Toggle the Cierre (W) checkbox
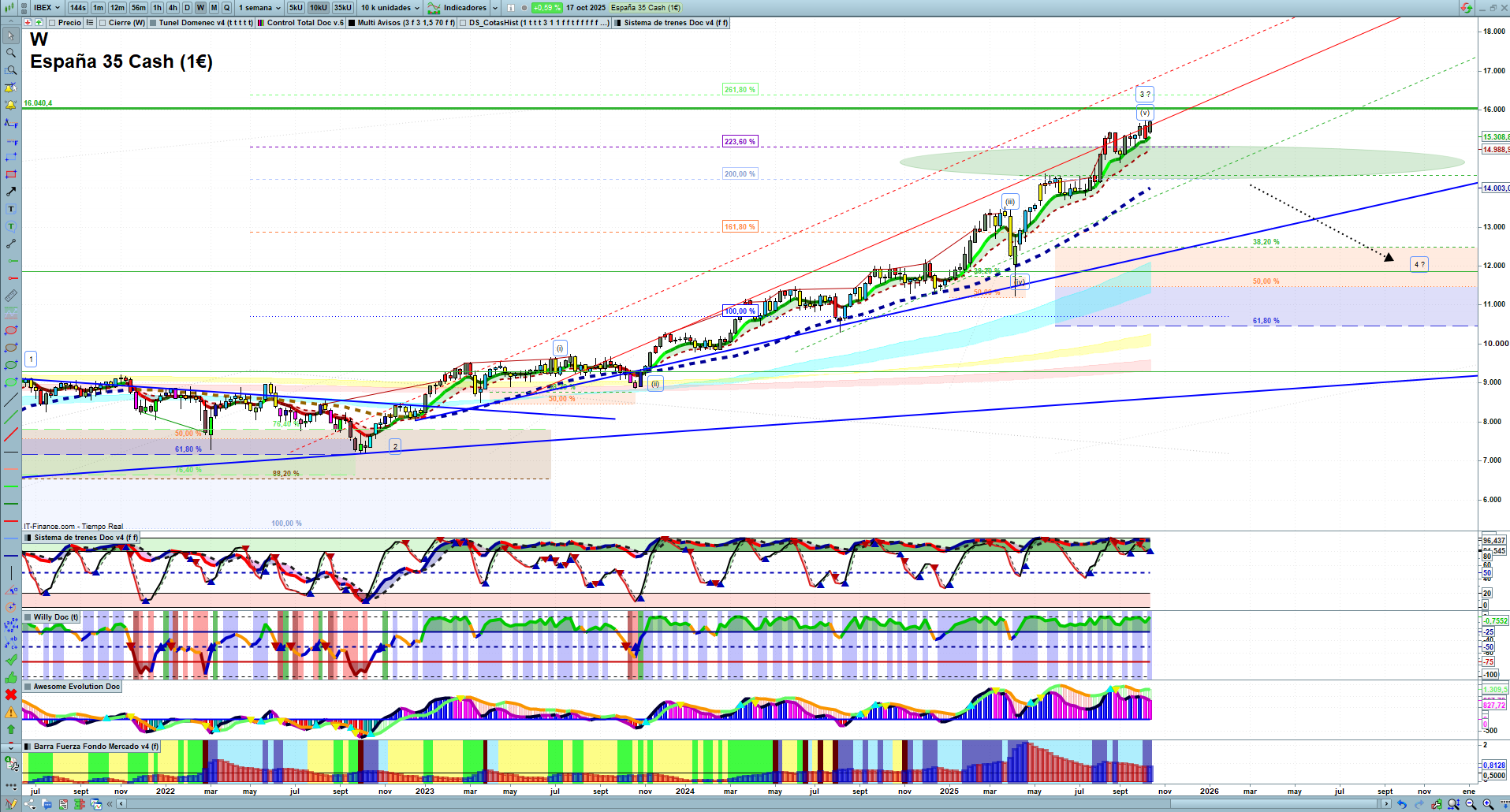Screen dimensions: 1510x812 pyautogui.click(x=103, y=23)
